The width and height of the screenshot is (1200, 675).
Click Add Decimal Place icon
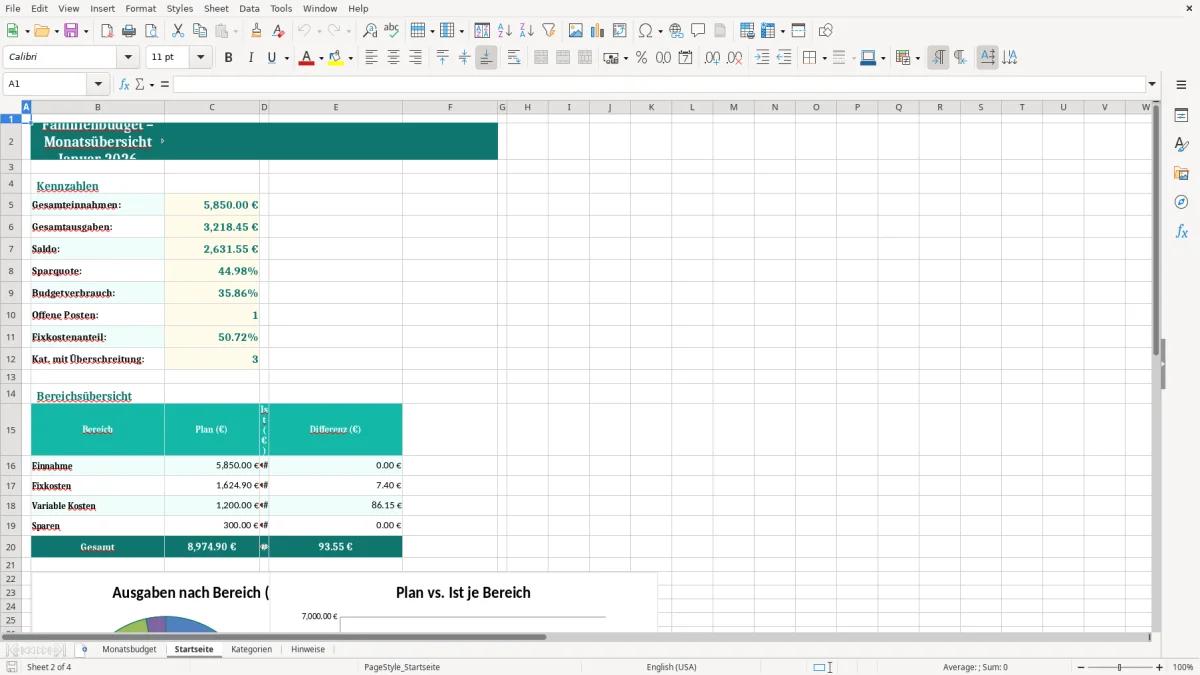tap(712, 58)
